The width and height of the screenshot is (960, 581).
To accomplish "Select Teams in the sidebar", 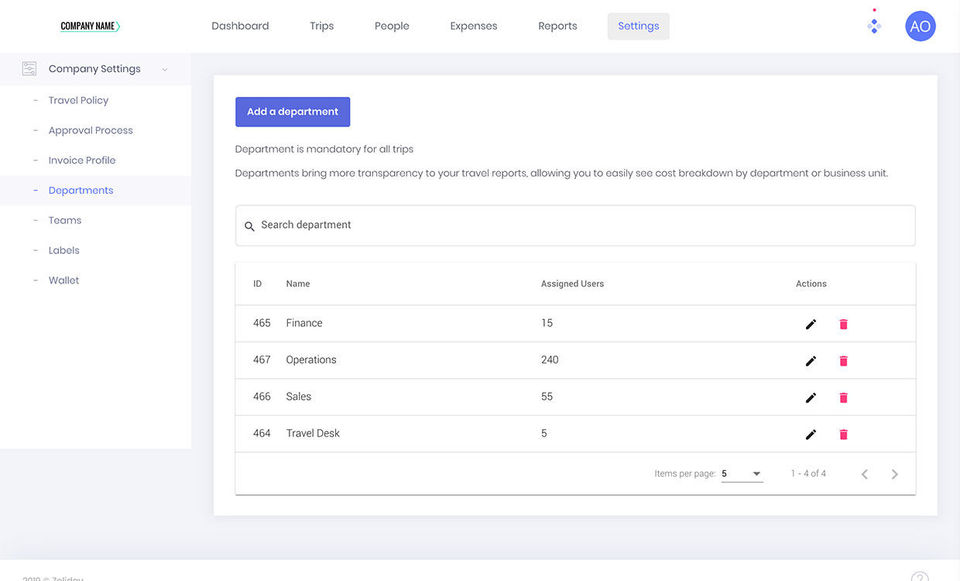I will click(65, 220).
